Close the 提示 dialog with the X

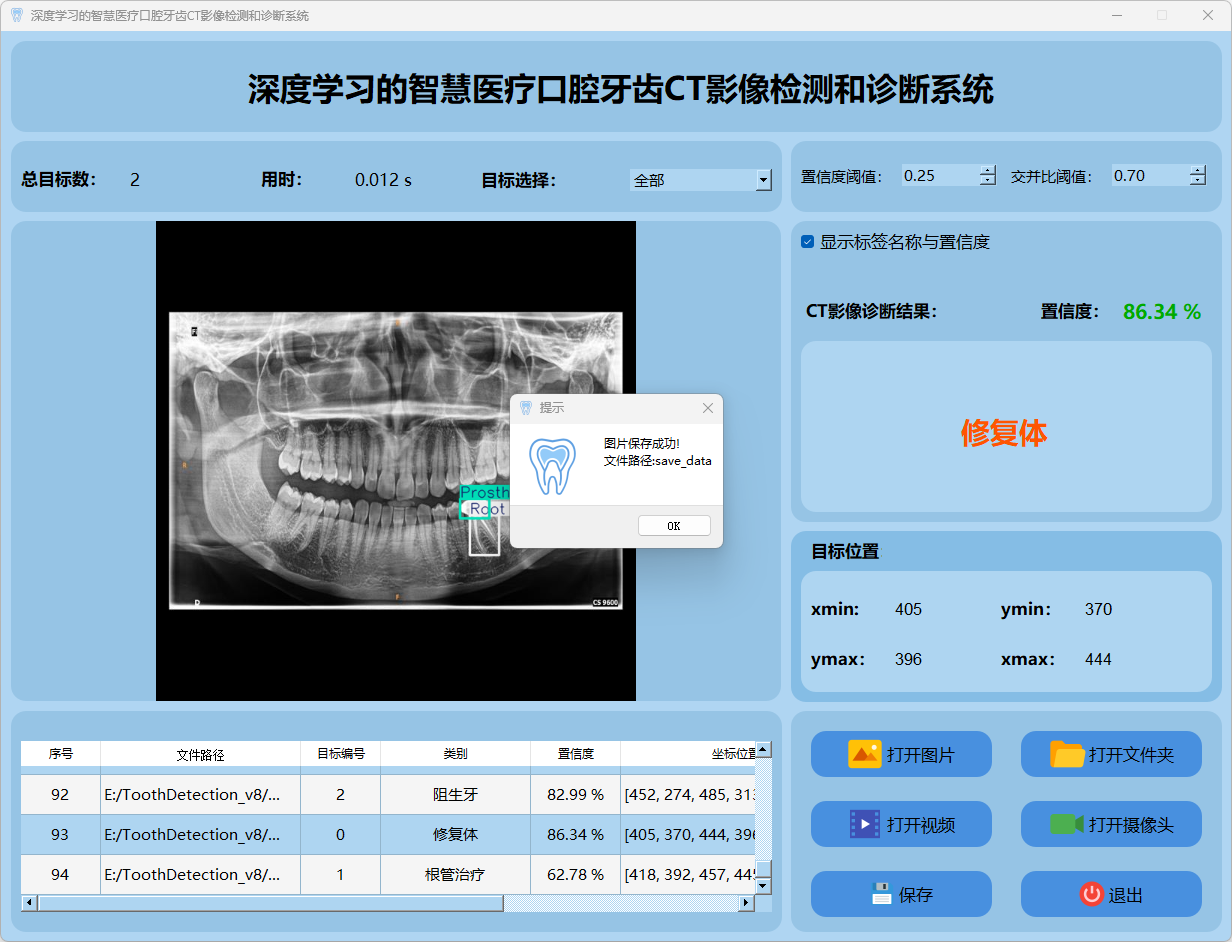tap(708, 408)
